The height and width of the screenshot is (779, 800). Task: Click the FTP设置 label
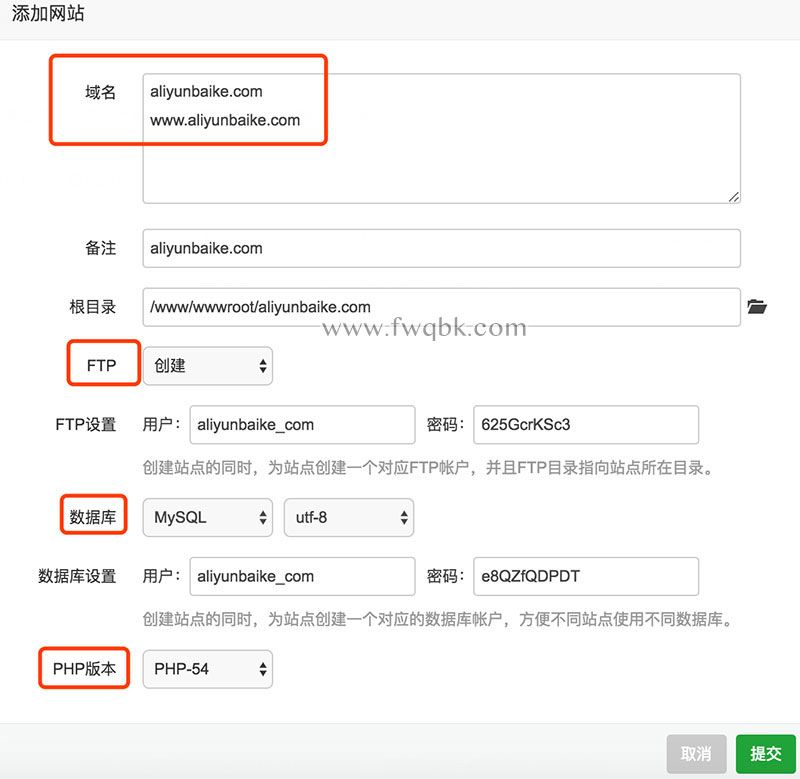click(x=86, y=424)
